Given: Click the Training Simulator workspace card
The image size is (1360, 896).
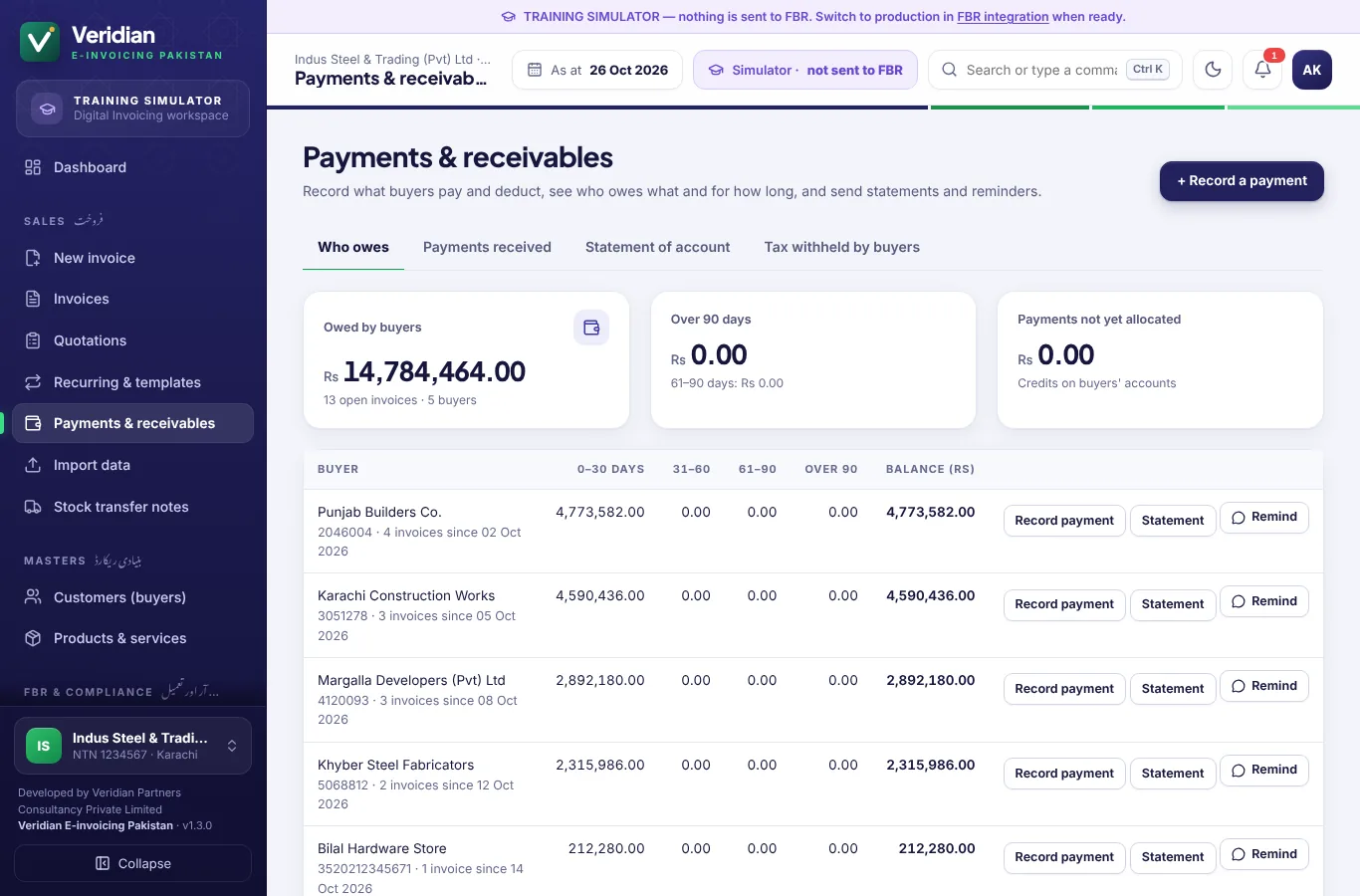Looking at the screenshot, I should pos(132,109).
